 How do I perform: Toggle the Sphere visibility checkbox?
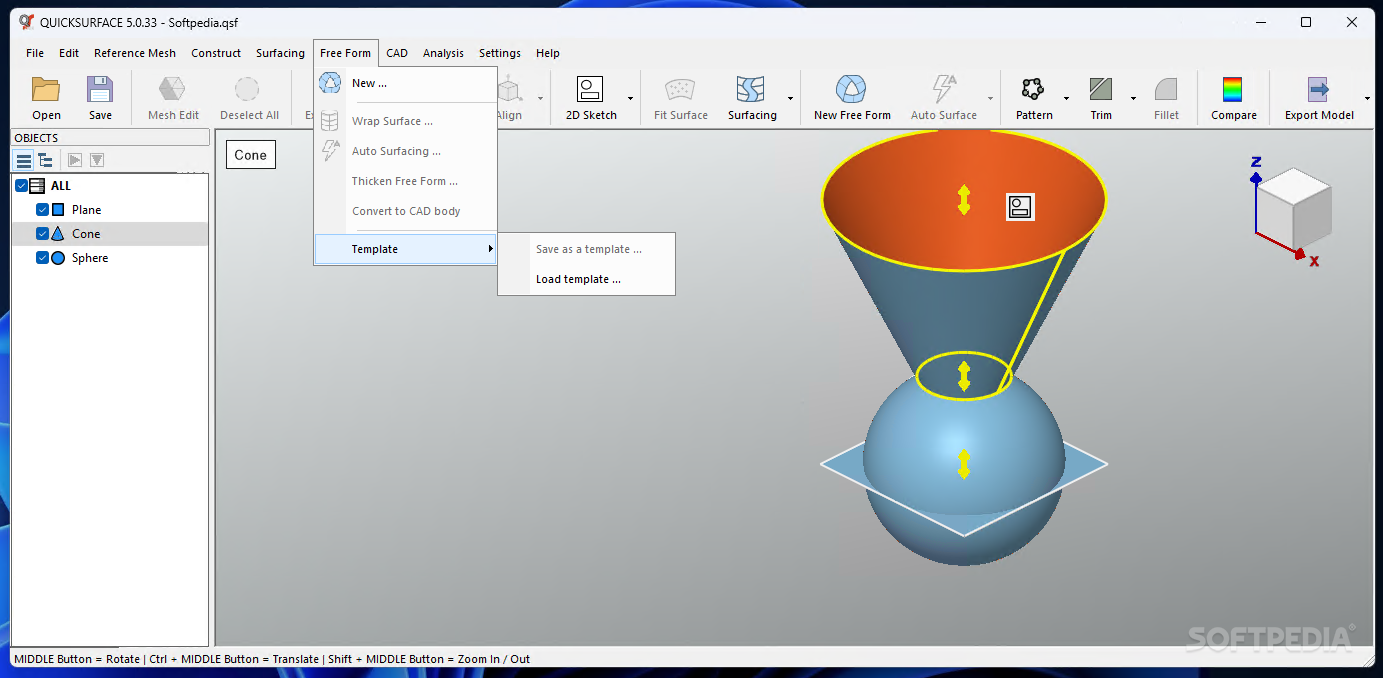[x=42, y=258]
